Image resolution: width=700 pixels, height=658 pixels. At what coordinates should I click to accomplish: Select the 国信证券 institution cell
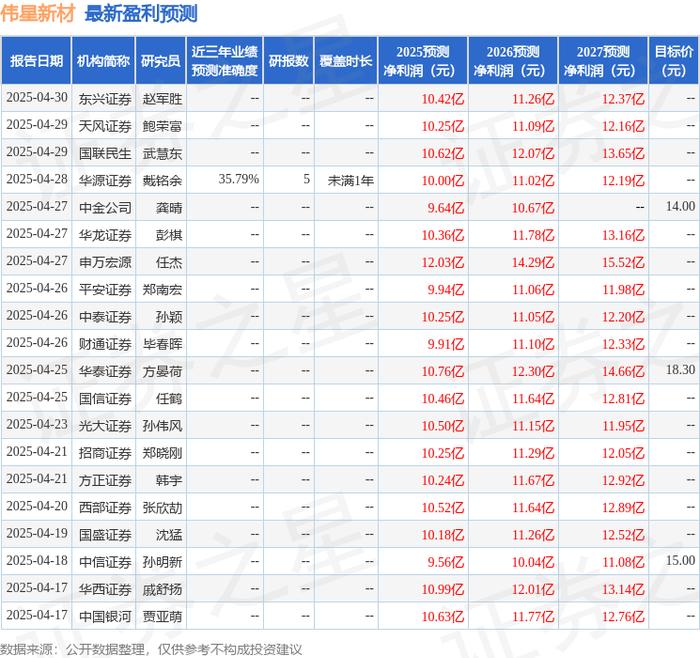[105, 398]
